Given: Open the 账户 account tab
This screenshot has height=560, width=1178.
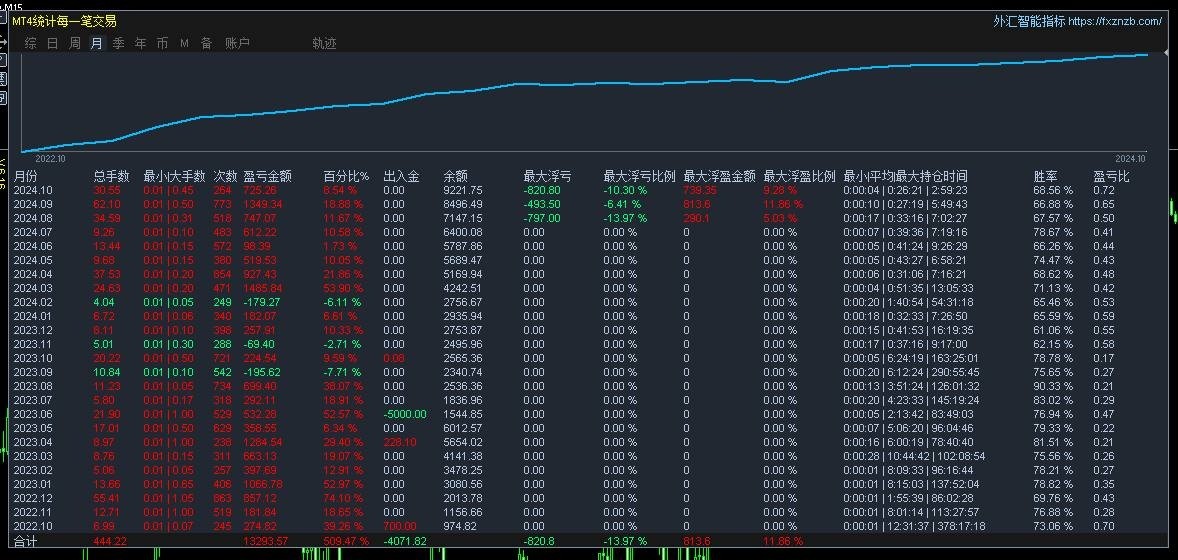Looking at the screenshot, I should point(237,44).
